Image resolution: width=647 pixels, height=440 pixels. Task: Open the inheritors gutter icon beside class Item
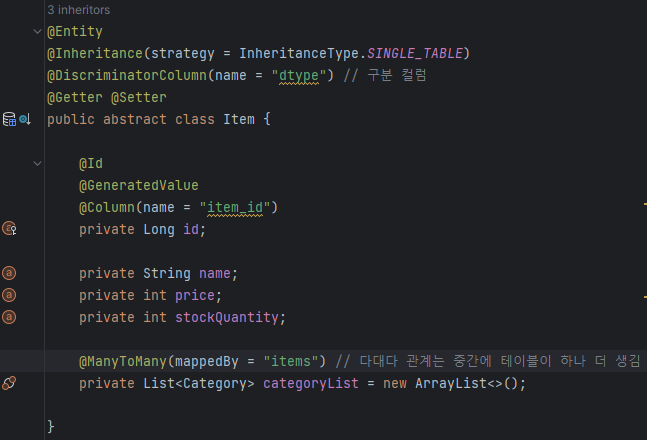(x=25, y=119)
